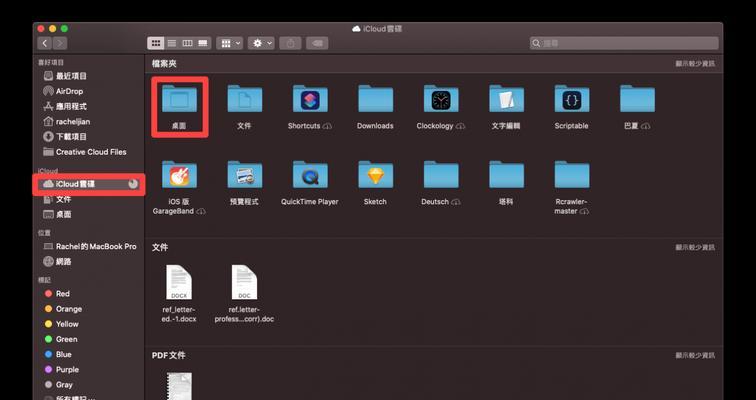Select the PDF document thumbnail
The width and height of the screenshot is (756, 400).
click(179, 386)
